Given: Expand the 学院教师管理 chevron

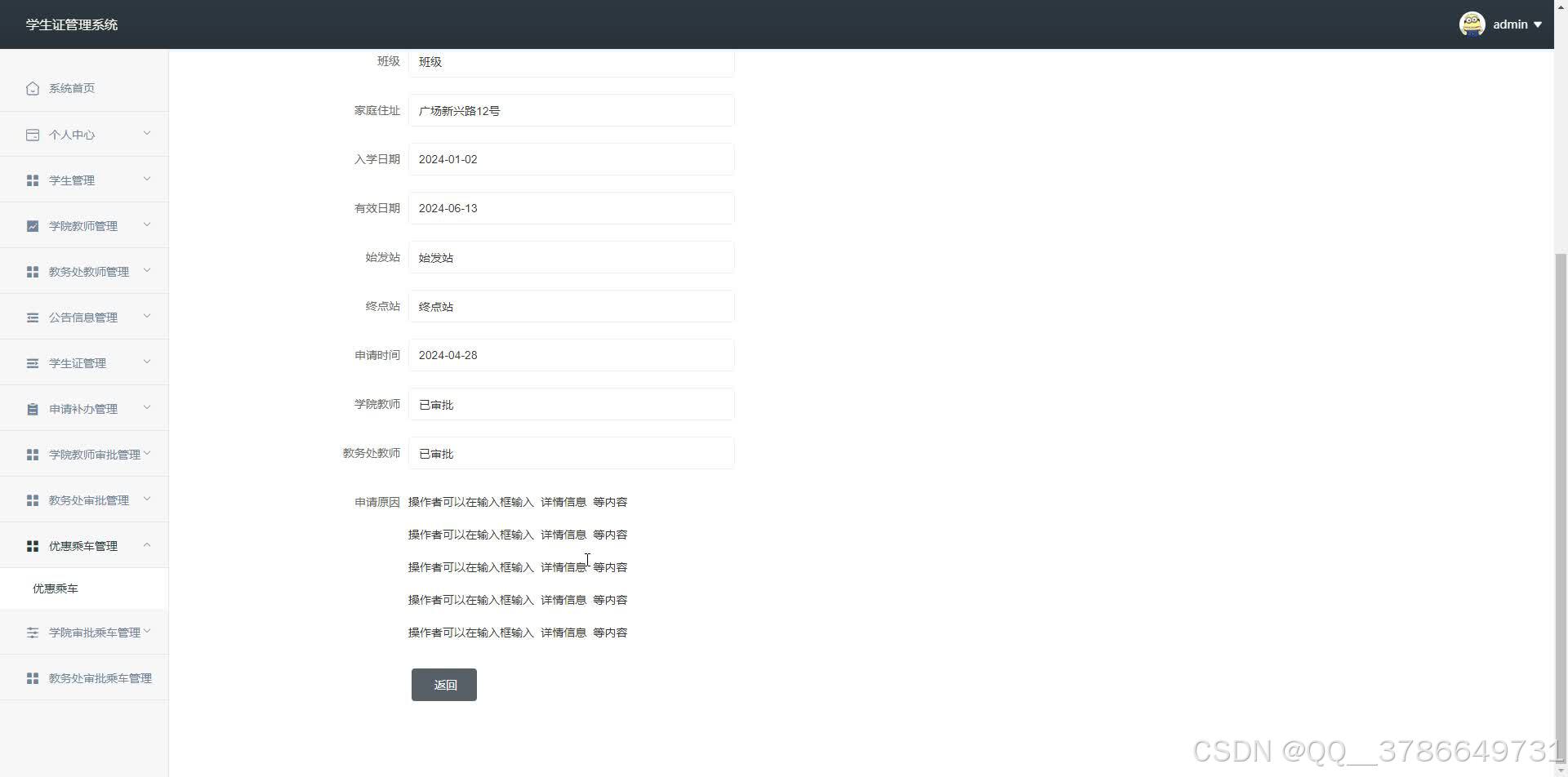Looking at the screenshot, I should 147,224.
